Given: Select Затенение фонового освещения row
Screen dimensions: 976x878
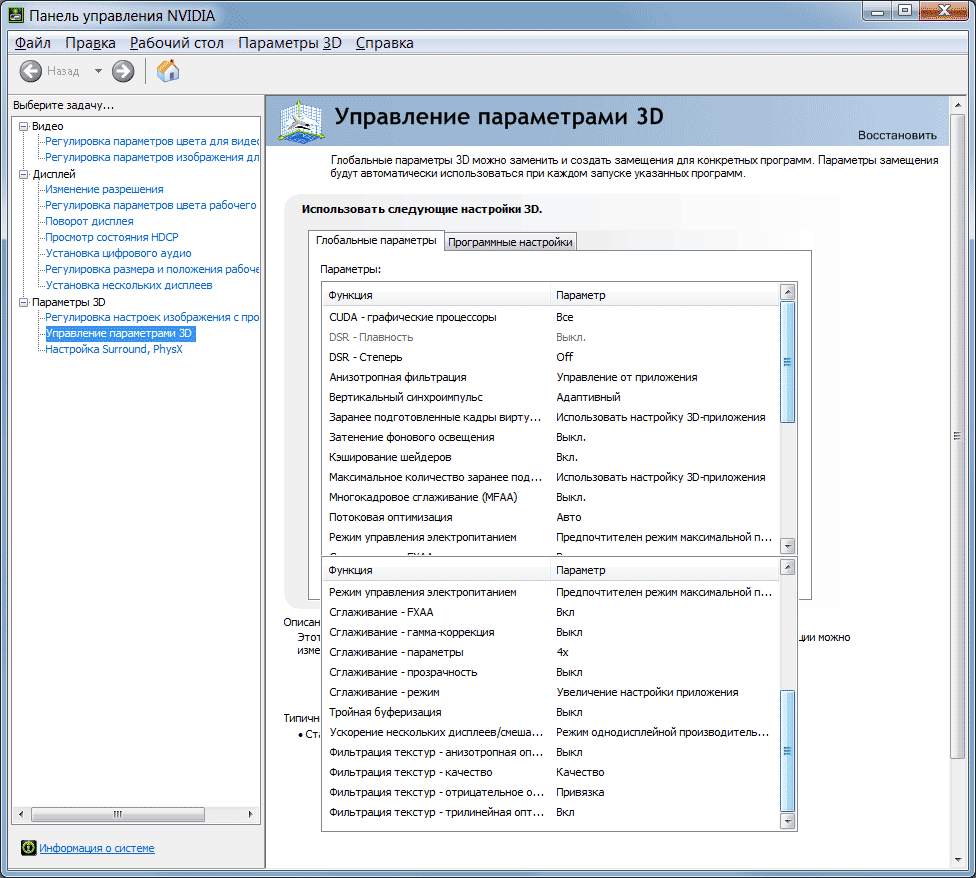Looking at the screenshot, I should click(x=551, y=437).
